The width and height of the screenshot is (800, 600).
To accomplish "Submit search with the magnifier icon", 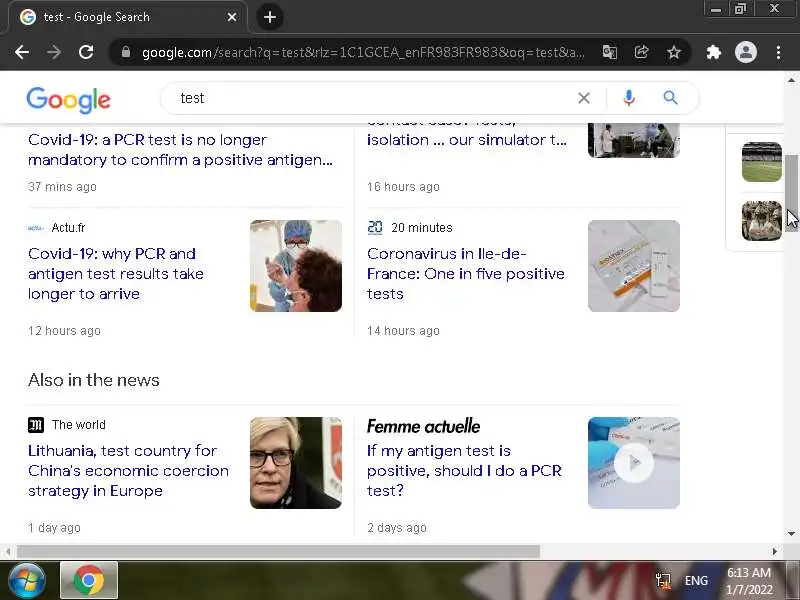I will pyautogui.click(x=670, y=97).
